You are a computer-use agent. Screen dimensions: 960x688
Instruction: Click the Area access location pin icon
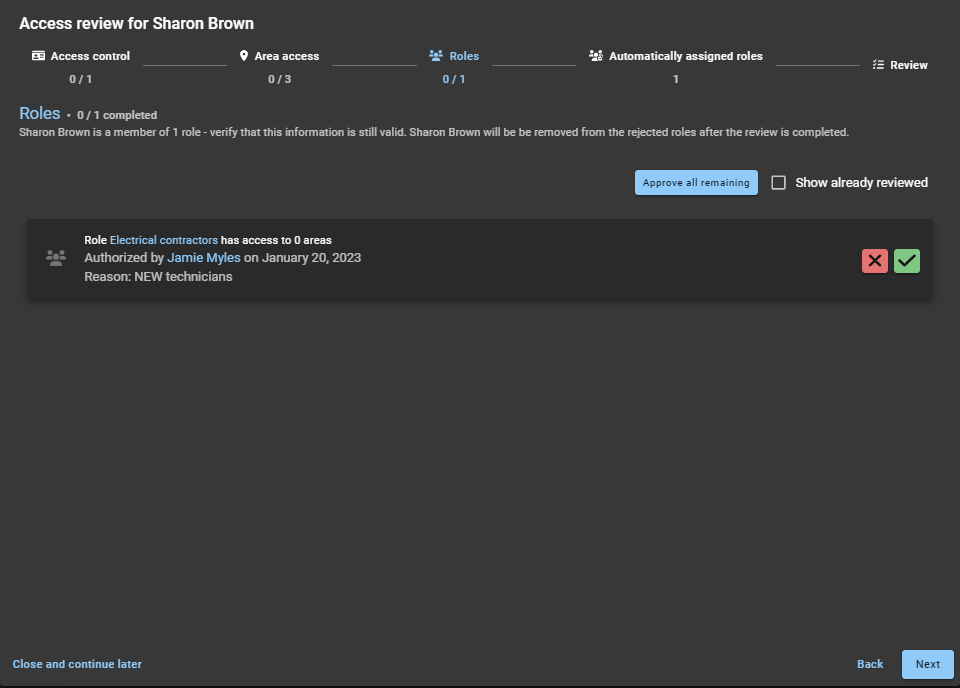244,56
